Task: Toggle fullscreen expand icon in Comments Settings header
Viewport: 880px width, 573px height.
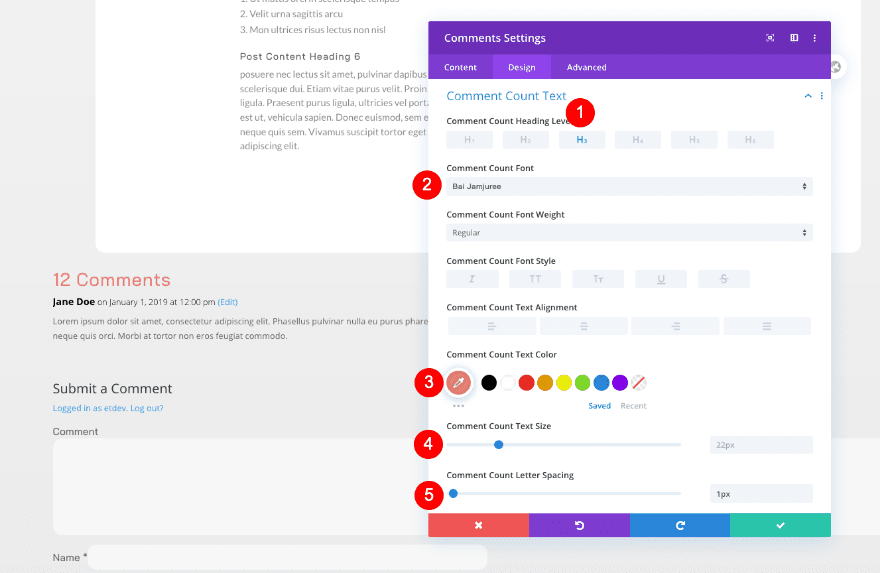Action: point(770,38)
